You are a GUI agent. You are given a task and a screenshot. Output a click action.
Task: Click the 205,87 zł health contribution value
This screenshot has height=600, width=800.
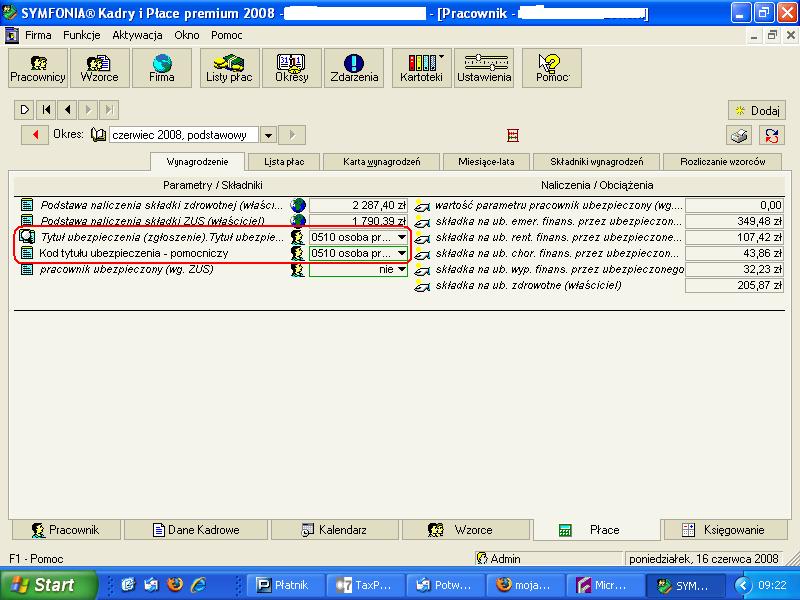(x=734, y=286)
